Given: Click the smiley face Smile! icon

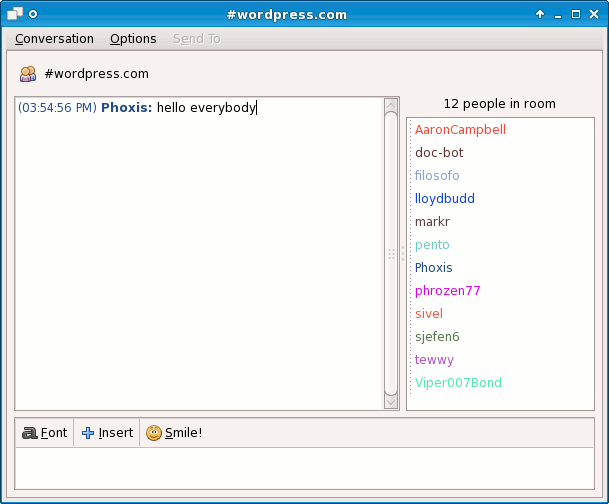Looking at the screenshot, I should 154,433.
